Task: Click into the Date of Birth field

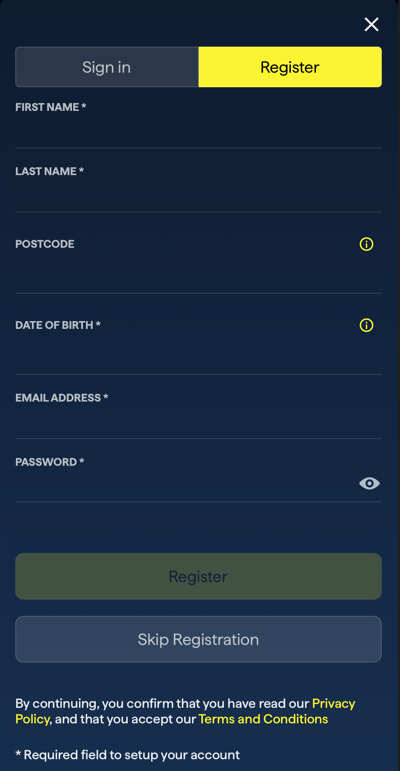Action: point(198,356)
